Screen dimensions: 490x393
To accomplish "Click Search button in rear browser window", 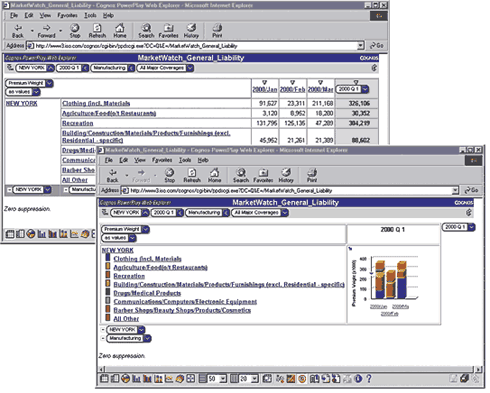I will [146, 31].
